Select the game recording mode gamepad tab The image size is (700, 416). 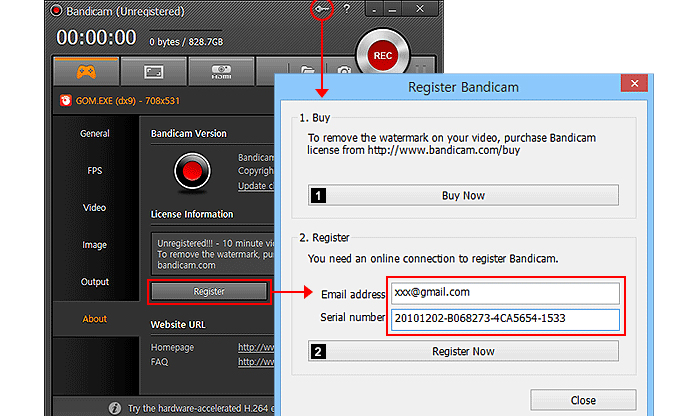click(x=86, y=71)
